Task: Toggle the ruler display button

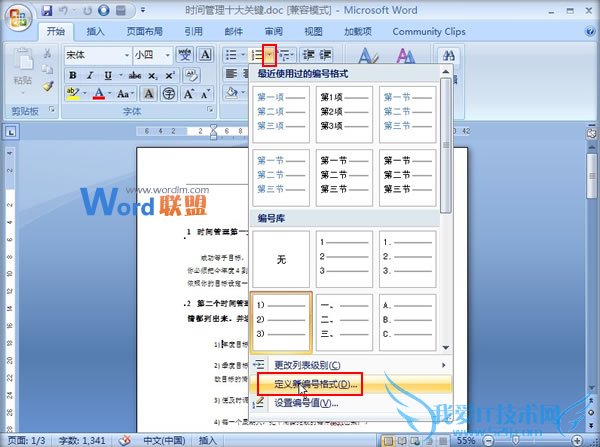Action: pyautogui.click(x=591, y=134)
